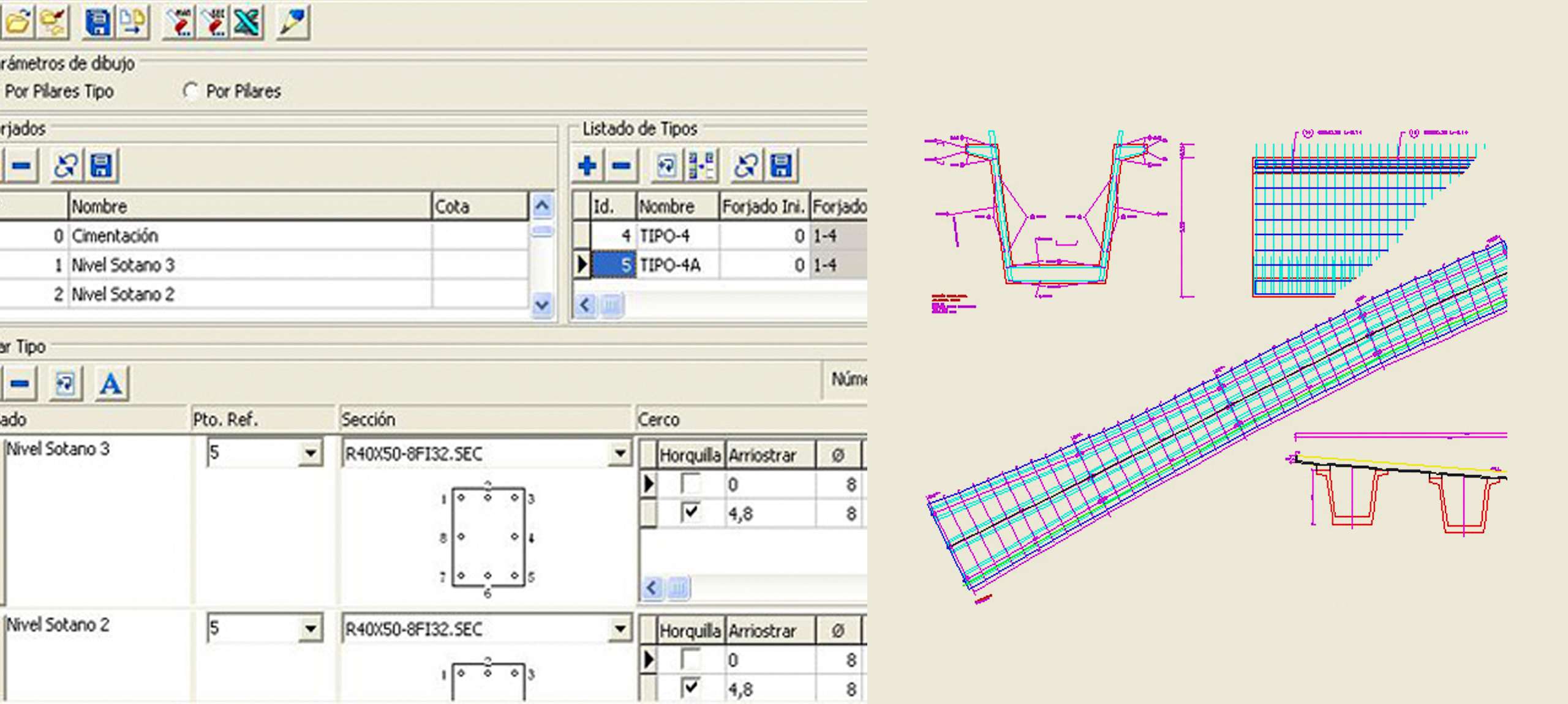Click the pencil draw icon in top toolbar
1568x704 pixels.
pyautogui.click(x=292, y=23)
